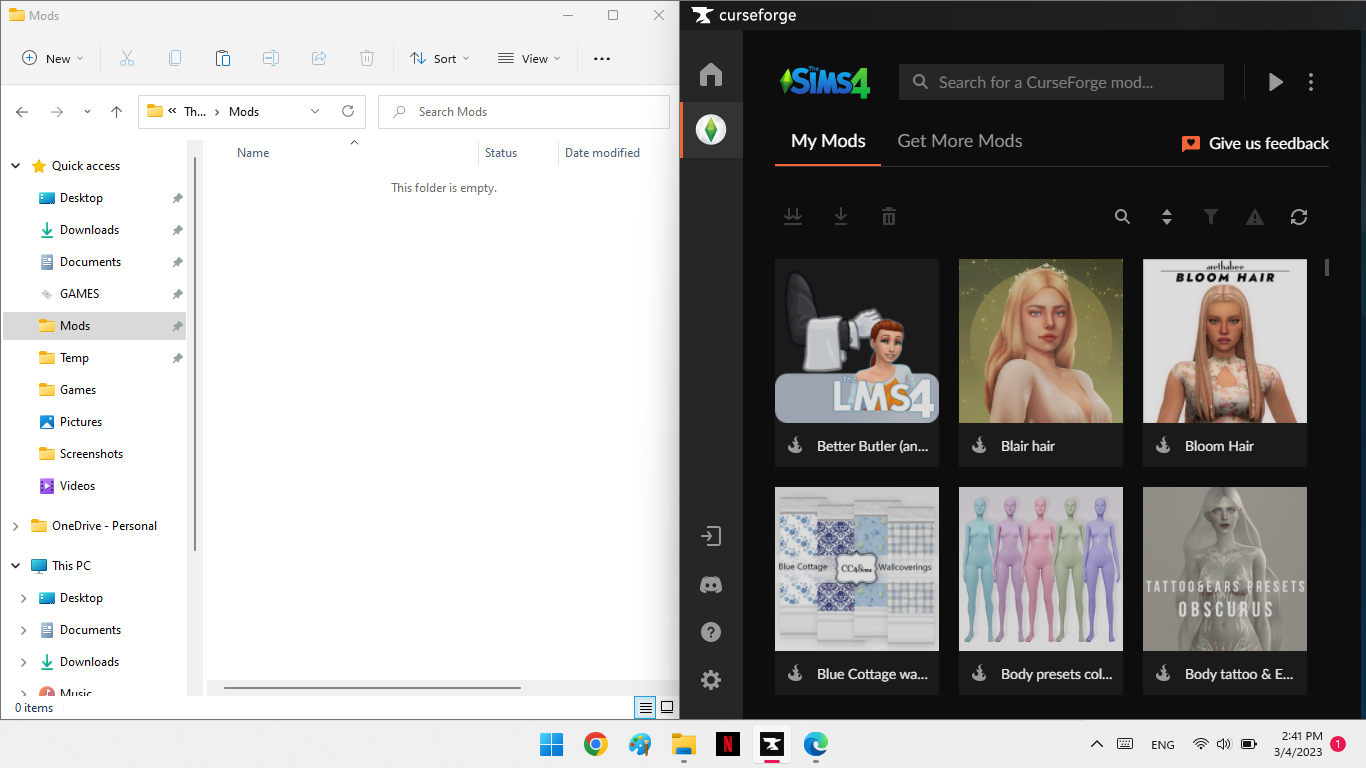Toggle the details view layout button

tap(646, 707)
